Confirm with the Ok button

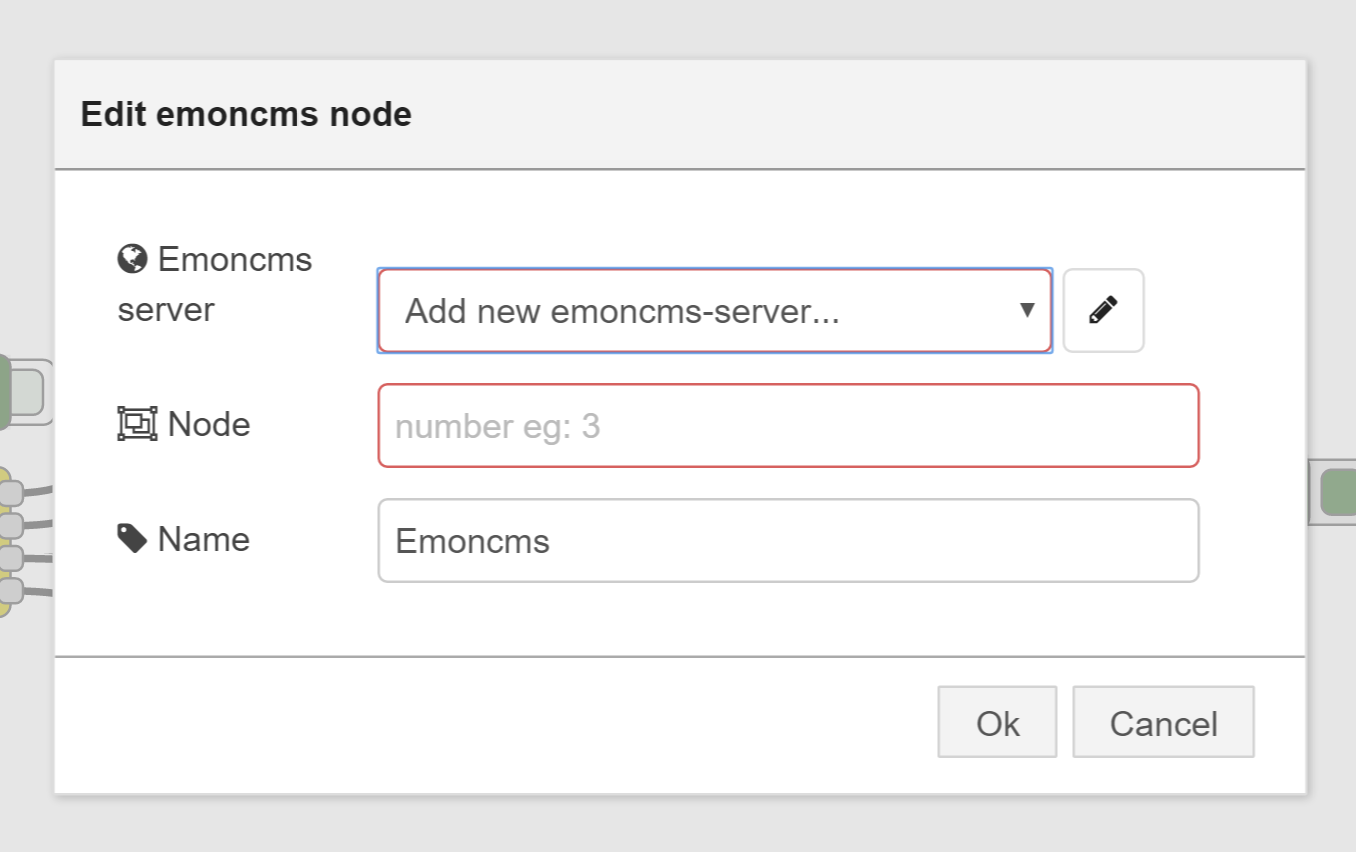tap(997, 722)
